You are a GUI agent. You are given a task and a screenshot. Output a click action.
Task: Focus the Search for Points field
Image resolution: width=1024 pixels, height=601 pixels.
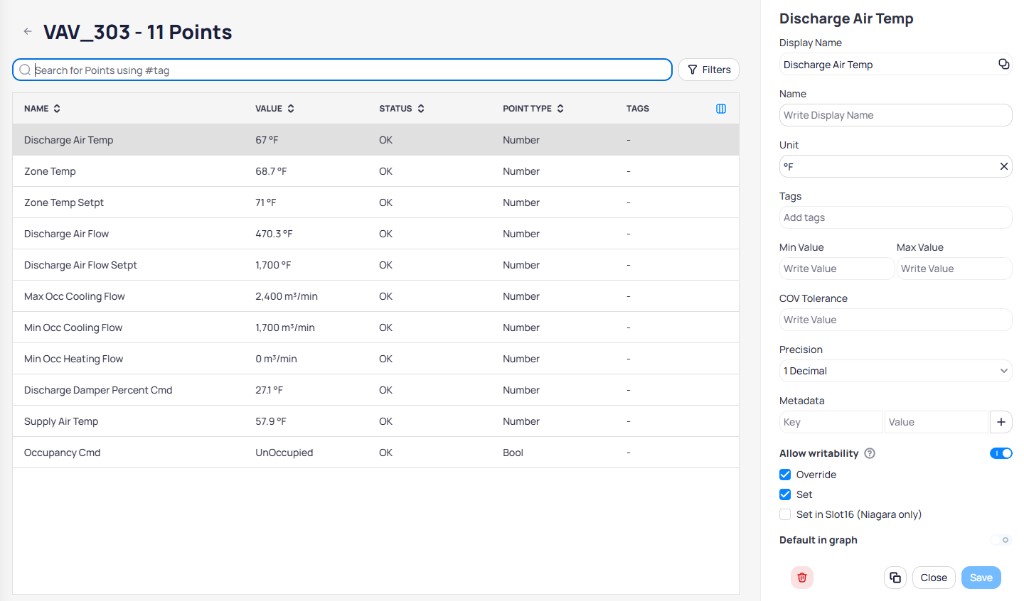(342, 70)
